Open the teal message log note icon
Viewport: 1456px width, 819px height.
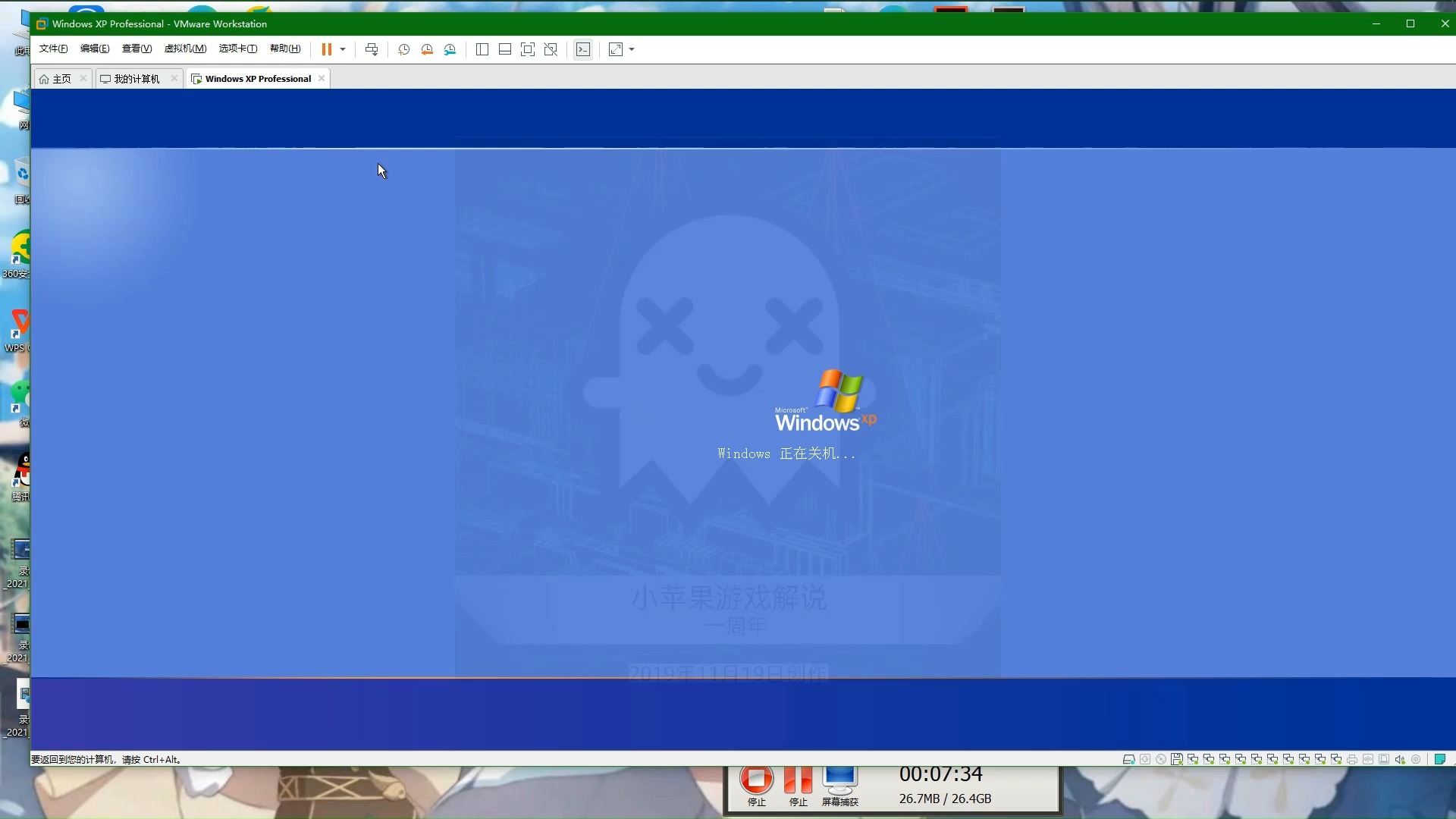point(1440,759)
